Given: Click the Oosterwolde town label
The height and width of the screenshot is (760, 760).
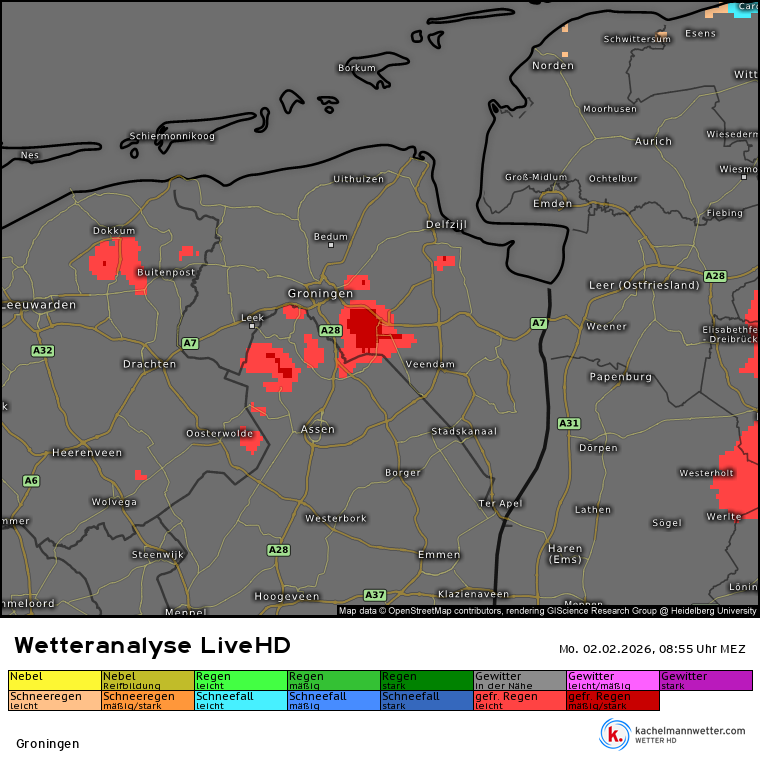Looking at the screenshot, I should point(220,434).
